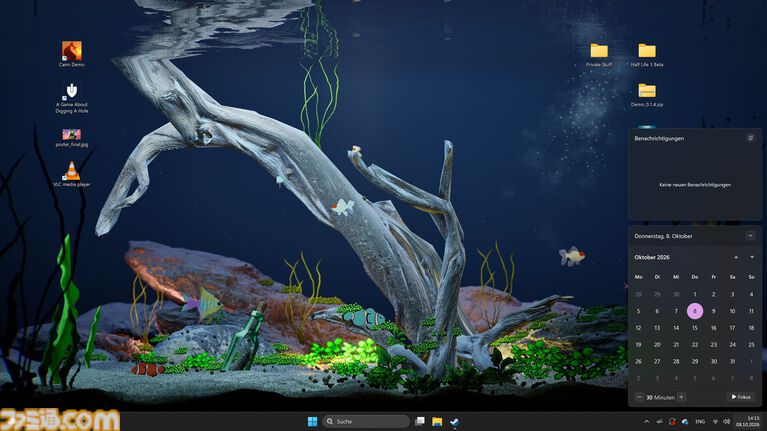Screen dimensions: 767x431
Task: Click the 30 Minuten focus duration label
Action: (x=660, y=397)
